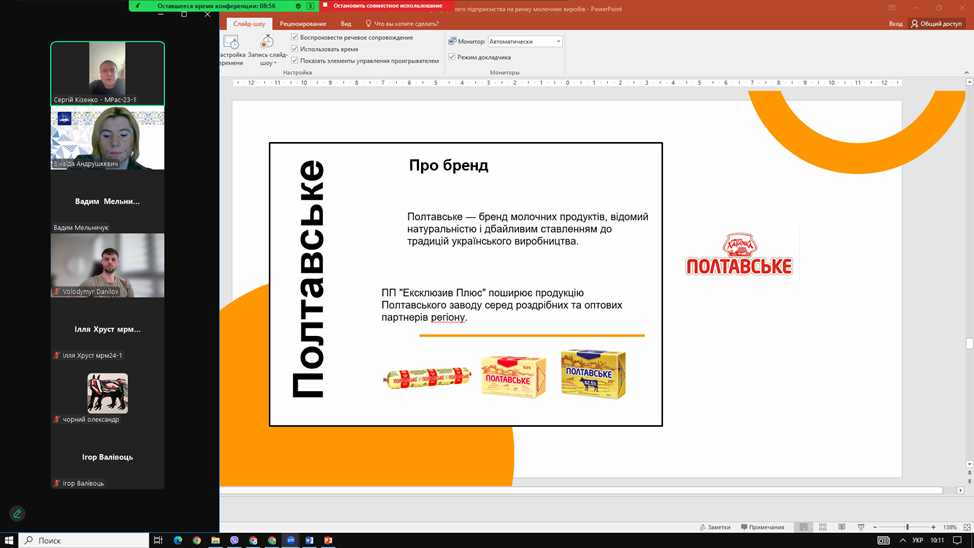Select Volodymyr Danilov video tile in Zoom

(x=107, y=265)
